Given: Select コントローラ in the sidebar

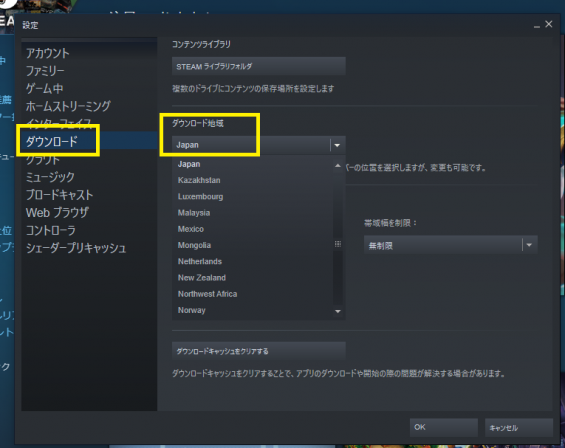Looking at the screenshot, I should [x=51, y=230].
